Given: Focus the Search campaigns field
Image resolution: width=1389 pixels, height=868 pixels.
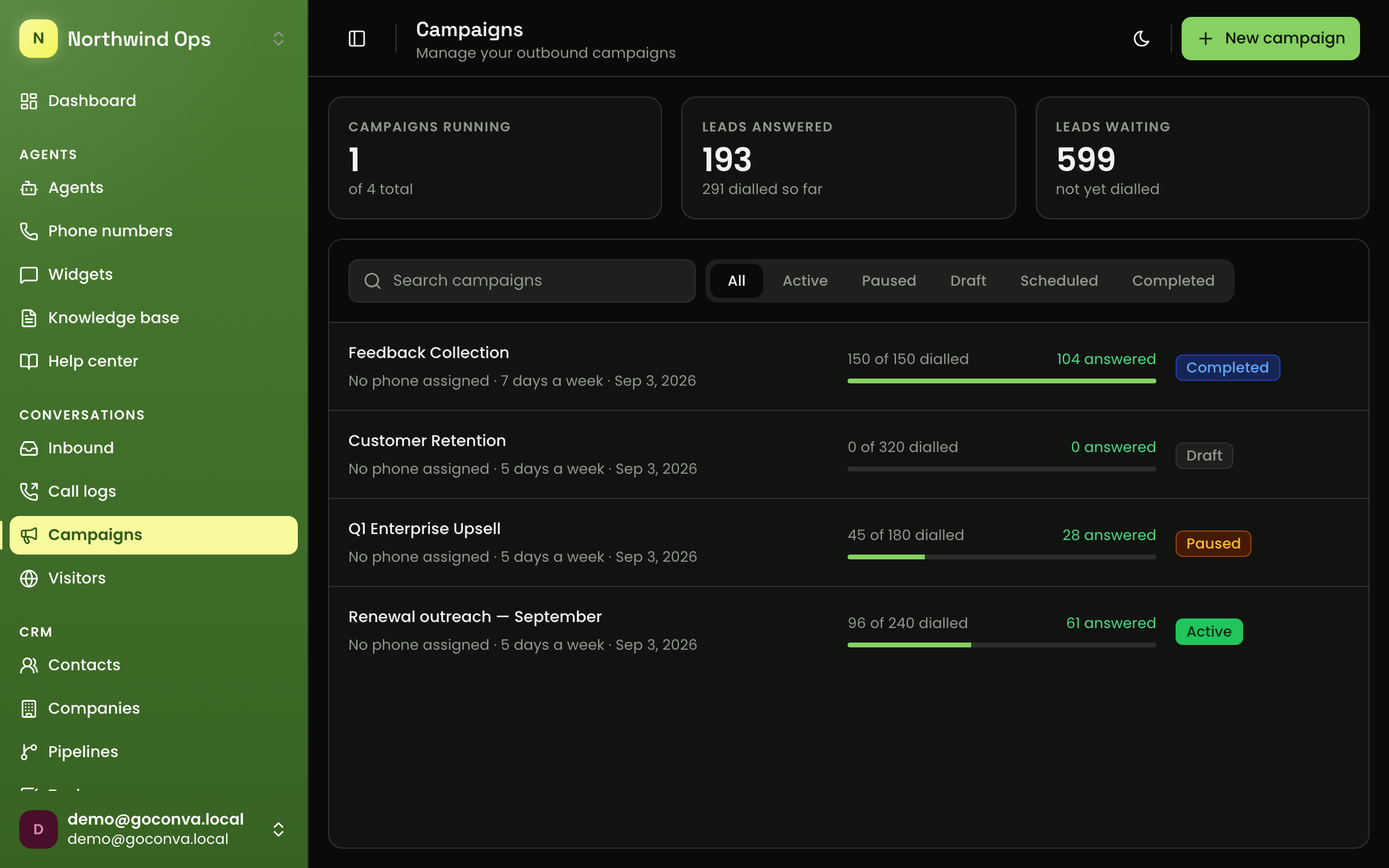Looking at the screenshot, I should tap(522, 281).
